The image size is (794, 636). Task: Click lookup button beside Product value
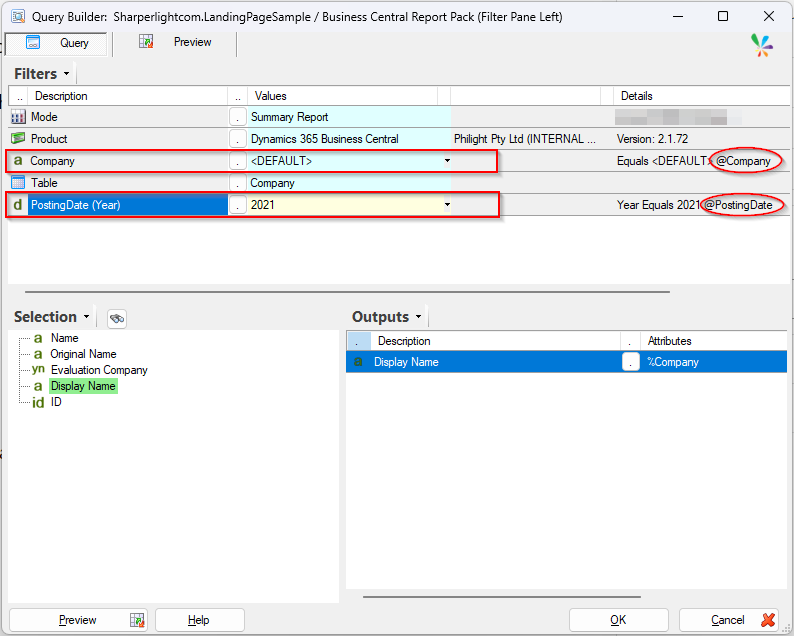(237, 139)
